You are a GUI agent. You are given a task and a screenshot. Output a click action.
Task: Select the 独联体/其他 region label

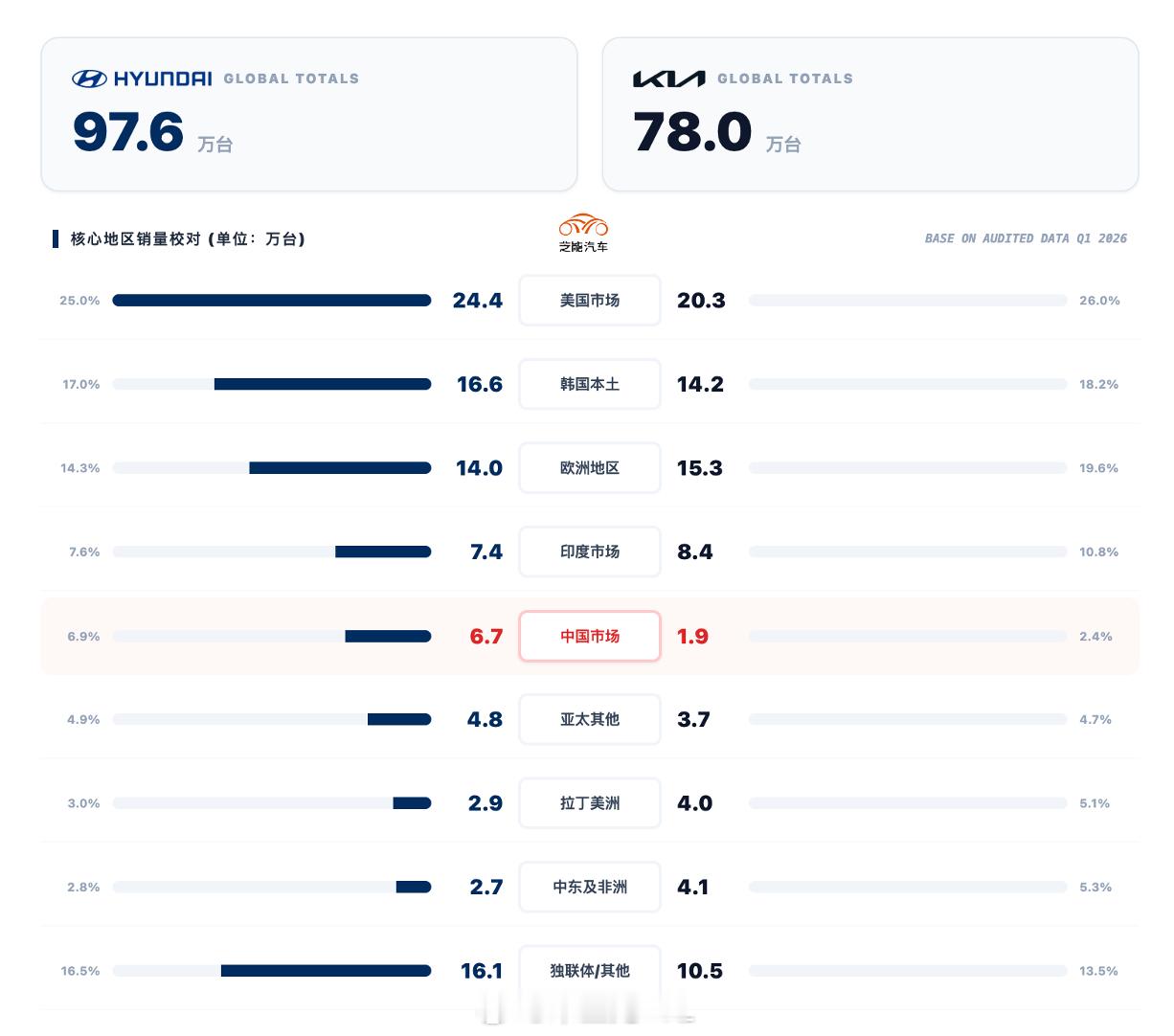click(x=590, y=971)
